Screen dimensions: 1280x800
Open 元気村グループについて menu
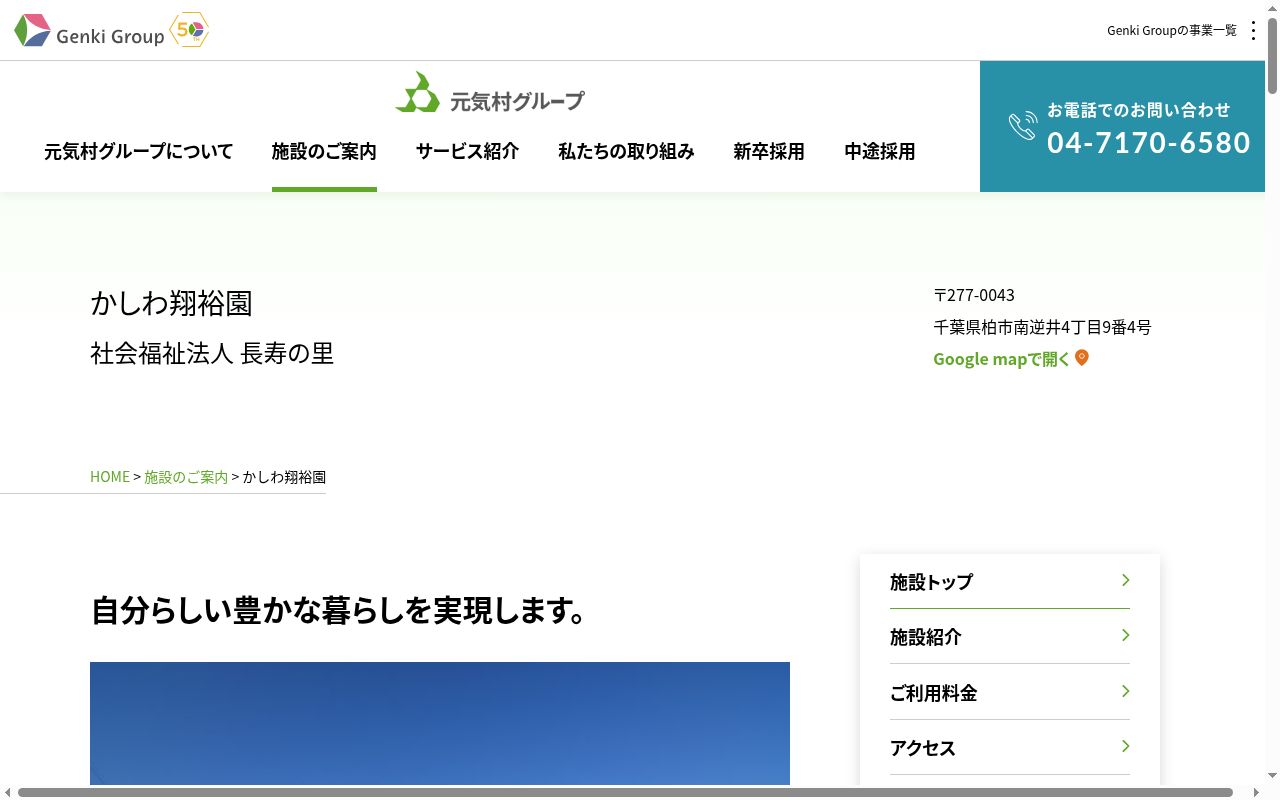[x=138, y=151]
